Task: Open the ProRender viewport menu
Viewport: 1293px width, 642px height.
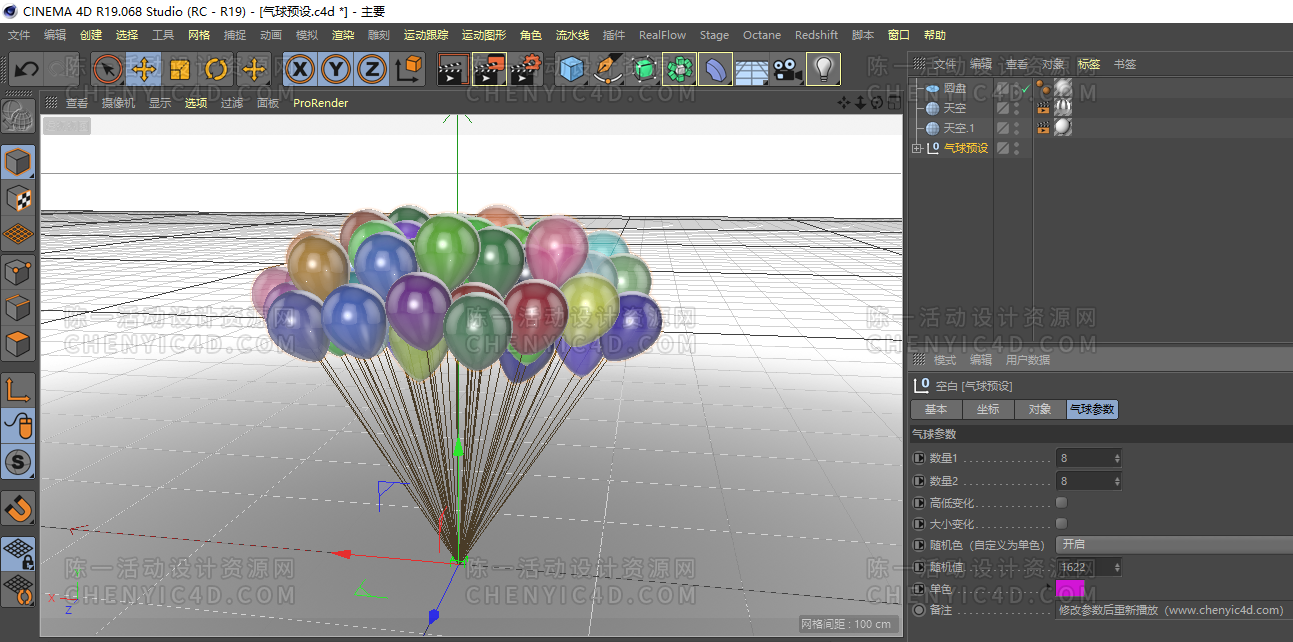Action: pos(320,103)
